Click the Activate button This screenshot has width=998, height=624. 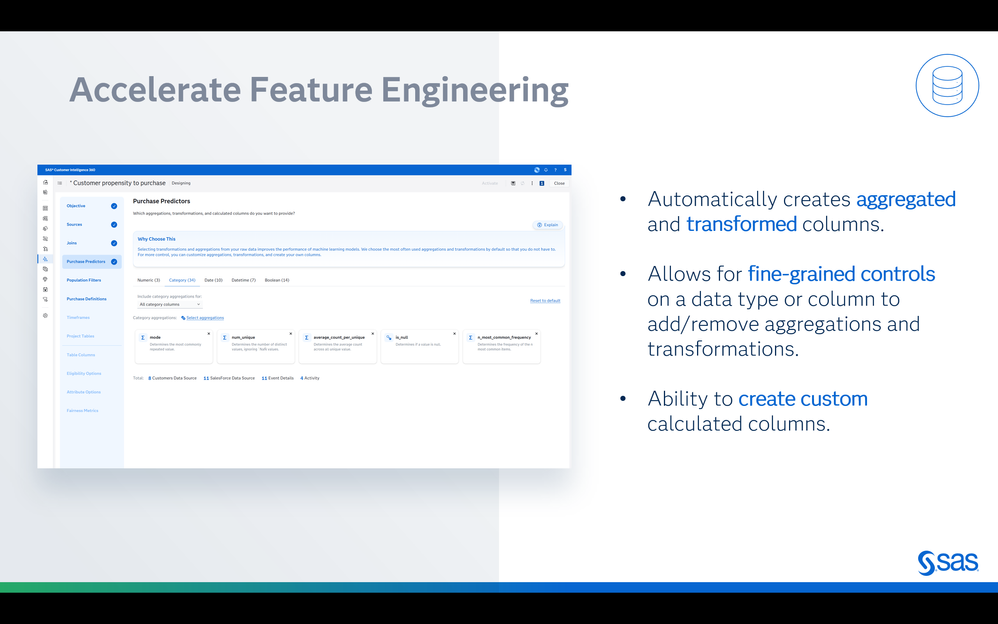click(x=490, y=183)
